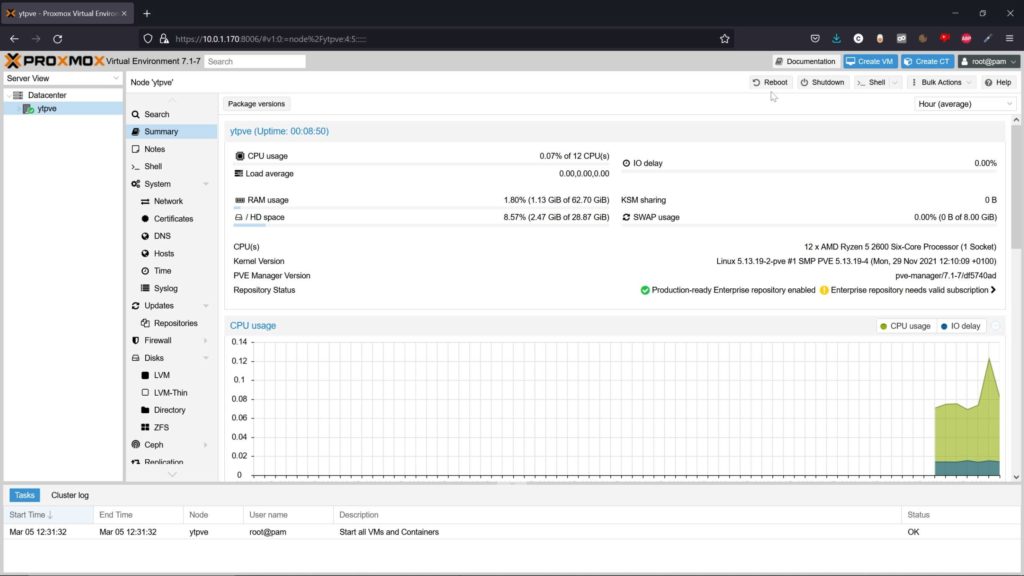1024x576 pixels.
Task: Select the ytpve node in the tree
Action: pyautogui.click(x=46, y=108)
